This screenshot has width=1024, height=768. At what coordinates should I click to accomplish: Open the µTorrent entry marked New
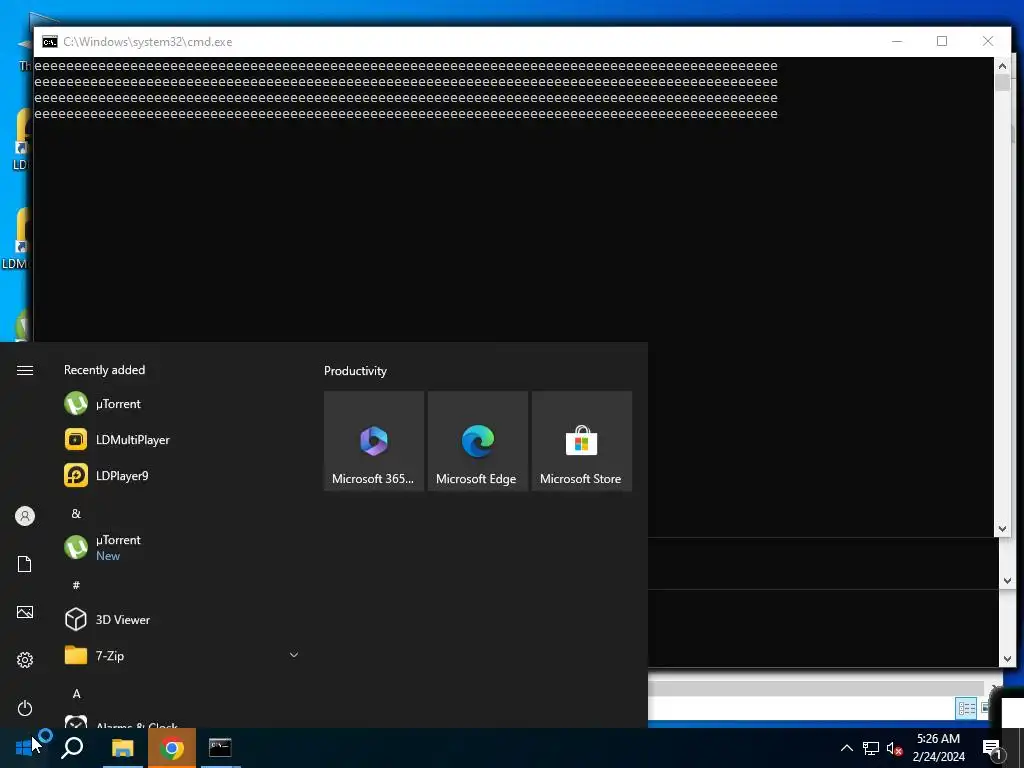click(103, 547)
